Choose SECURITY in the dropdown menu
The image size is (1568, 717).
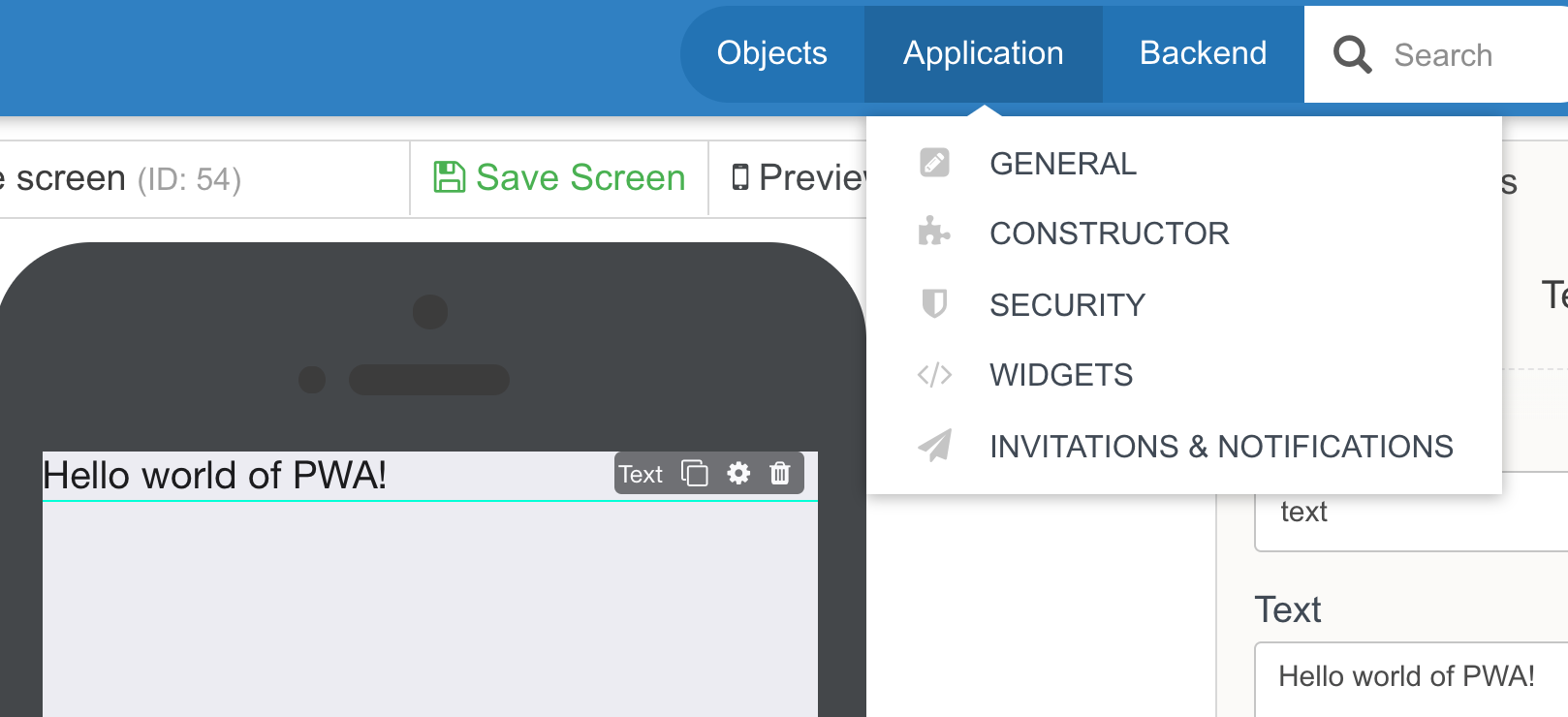[x=1067, y=305]
